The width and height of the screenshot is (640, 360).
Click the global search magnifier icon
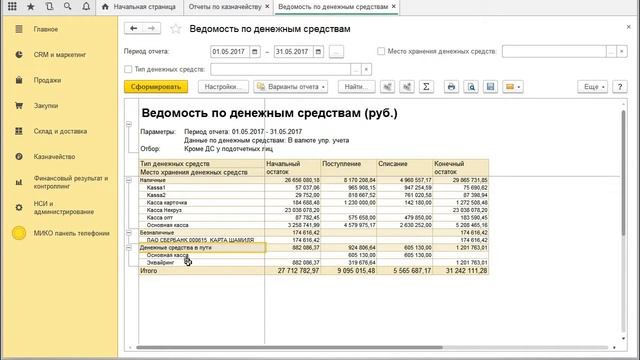point(67,7)
